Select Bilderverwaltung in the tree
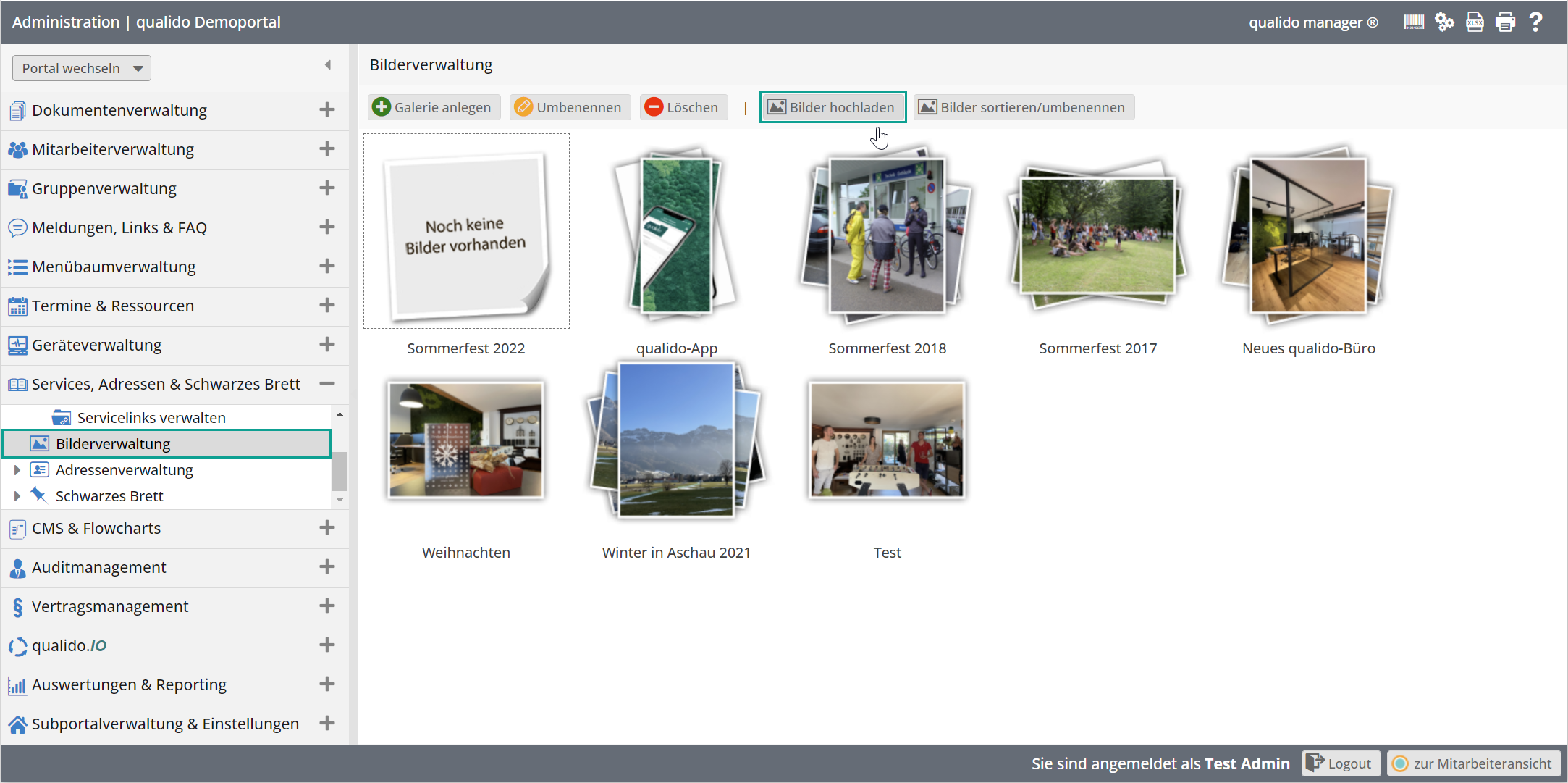Viewport: 1568px width, 783px height. pyautogui.click(x=167, y=444)
